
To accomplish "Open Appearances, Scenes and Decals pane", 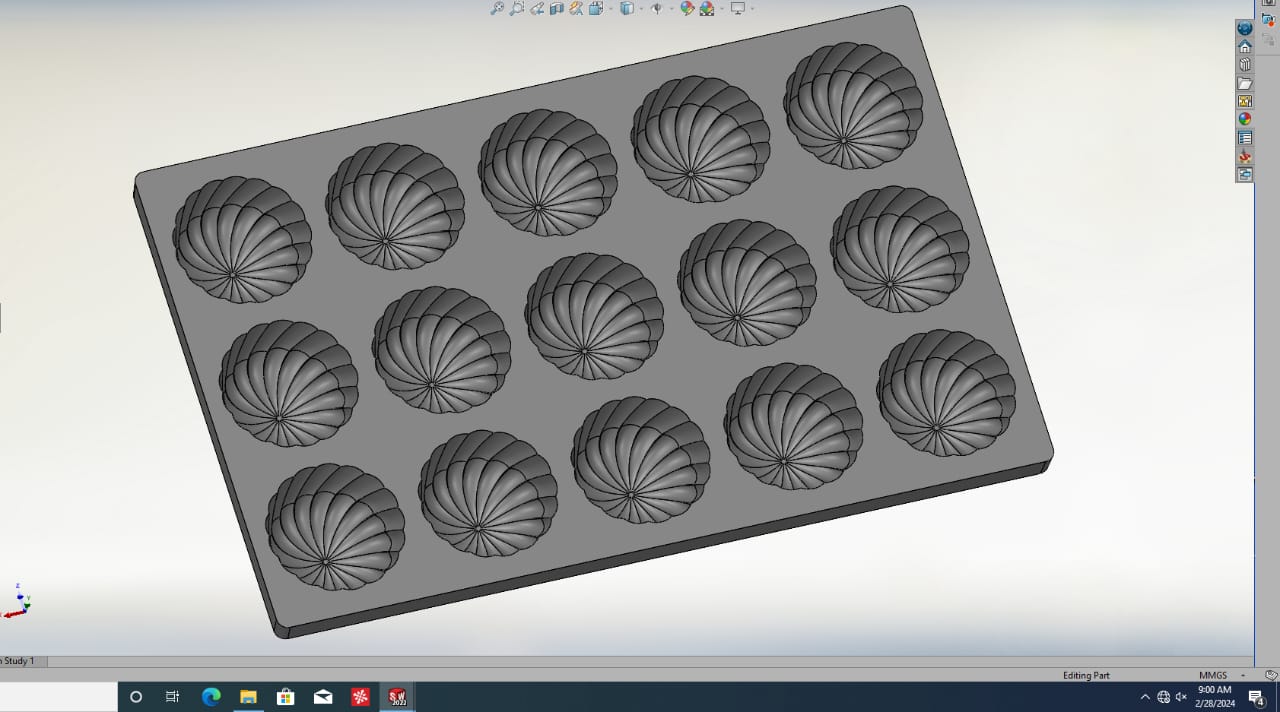I will pyautogui.click(x=1245, y=119).
